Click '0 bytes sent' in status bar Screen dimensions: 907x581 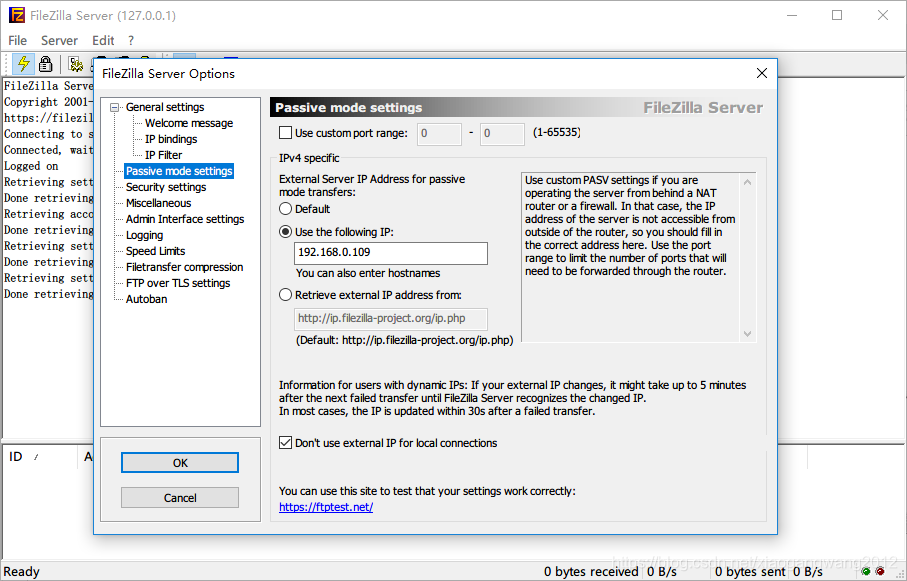(x=750, y=572)
